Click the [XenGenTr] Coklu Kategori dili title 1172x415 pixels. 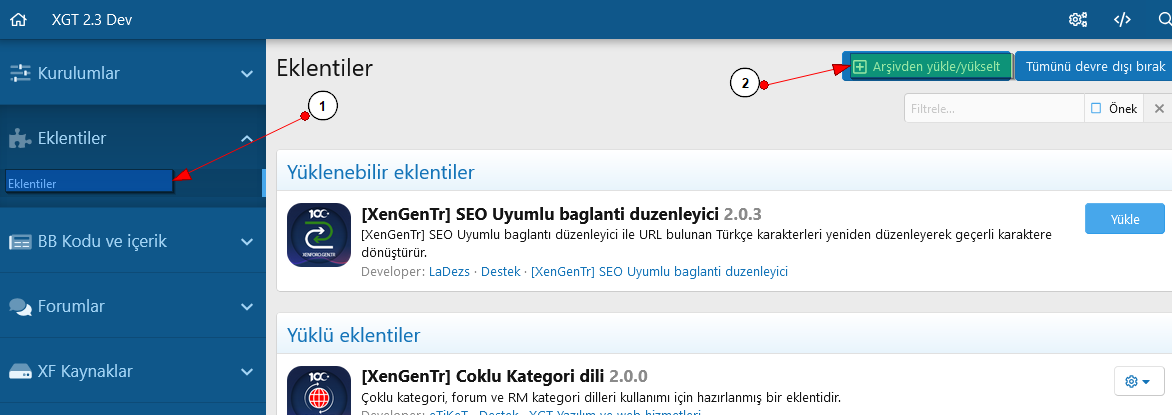pyautogui.click(x=482, y=375)
